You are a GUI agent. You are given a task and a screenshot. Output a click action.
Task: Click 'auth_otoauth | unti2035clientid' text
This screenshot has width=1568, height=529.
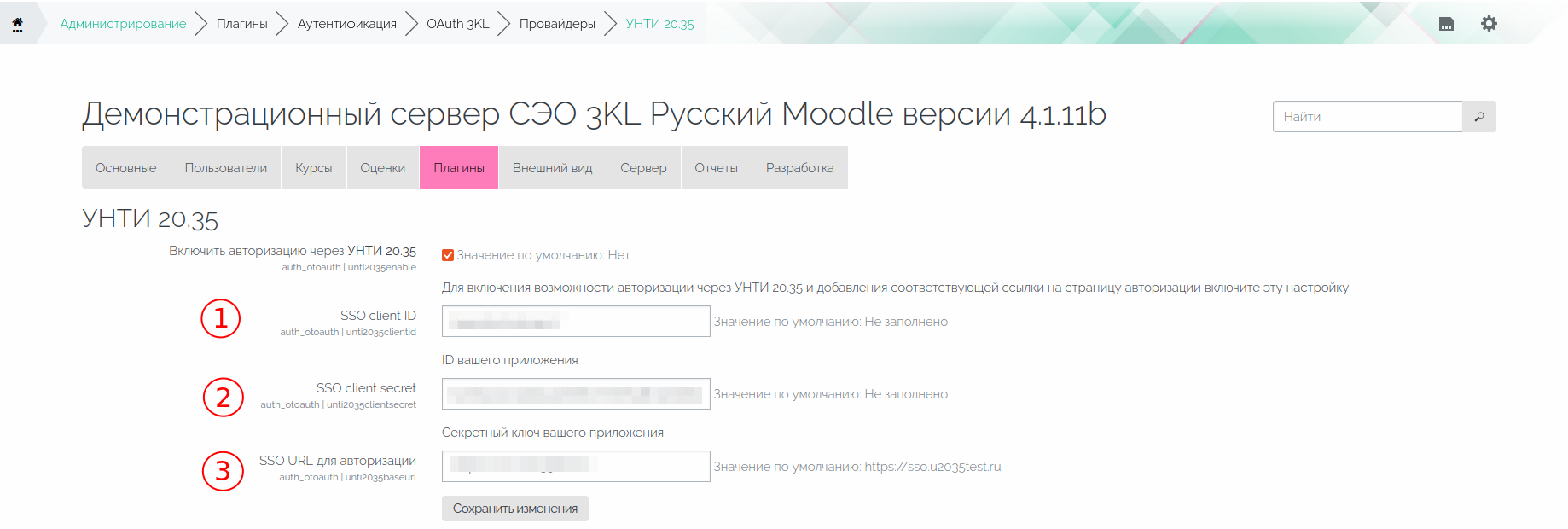(x=348, y=333)
